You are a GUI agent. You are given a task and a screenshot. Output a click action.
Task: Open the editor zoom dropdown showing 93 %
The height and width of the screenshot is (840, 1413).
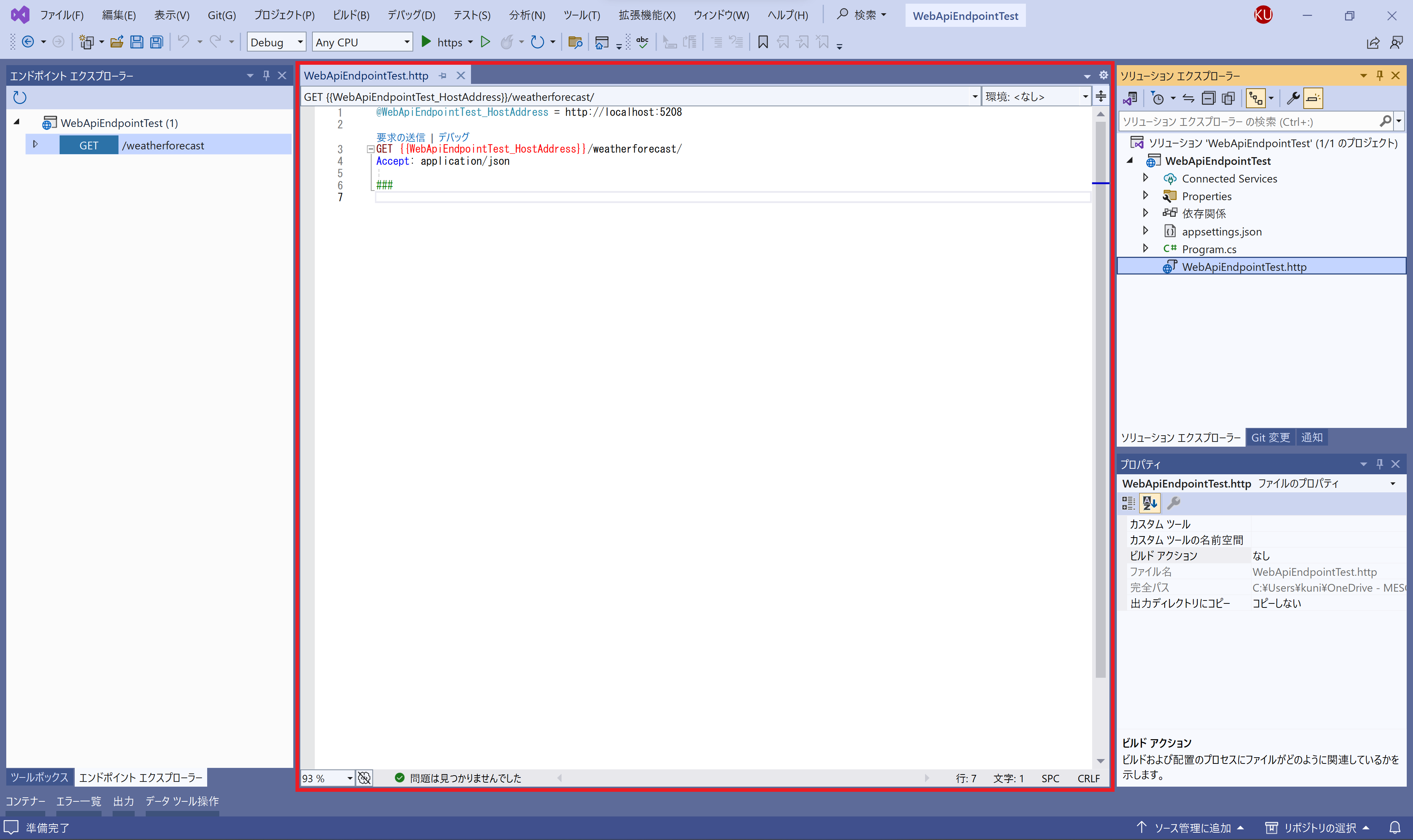pyautogui.click(x=327, y=778)
